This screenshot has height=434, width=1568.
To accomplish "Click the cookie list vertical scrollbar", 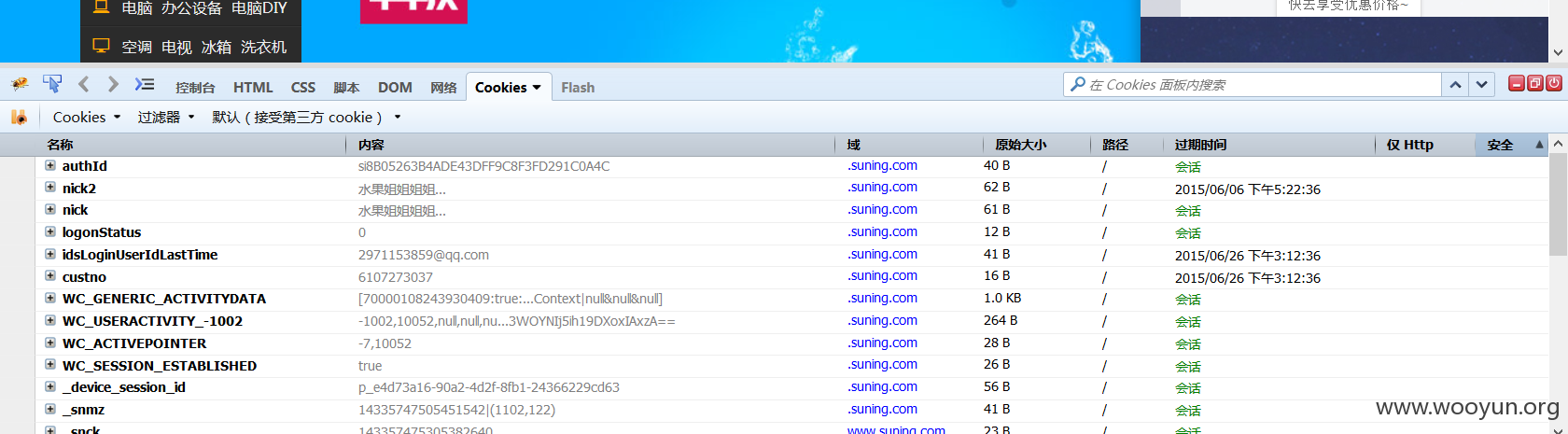I will tap(1558, 205).
